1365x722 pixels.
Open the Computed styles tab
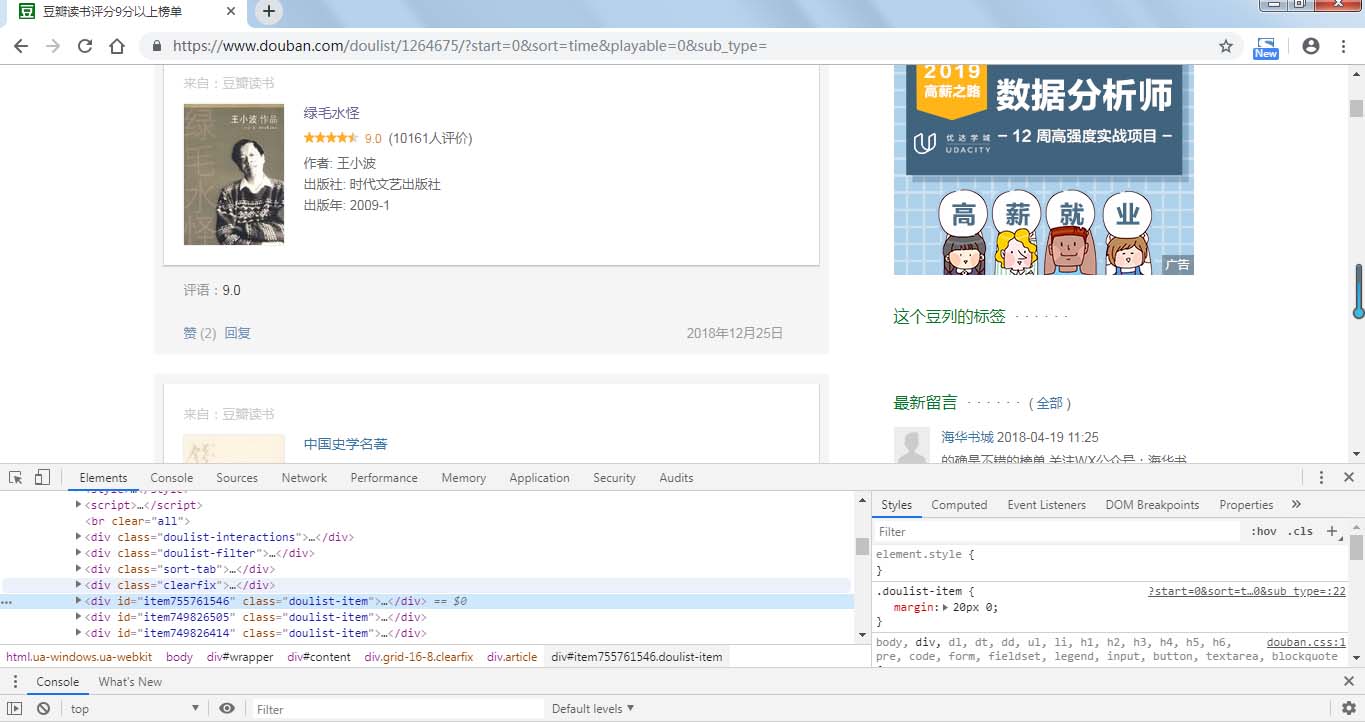click(958, 504)
